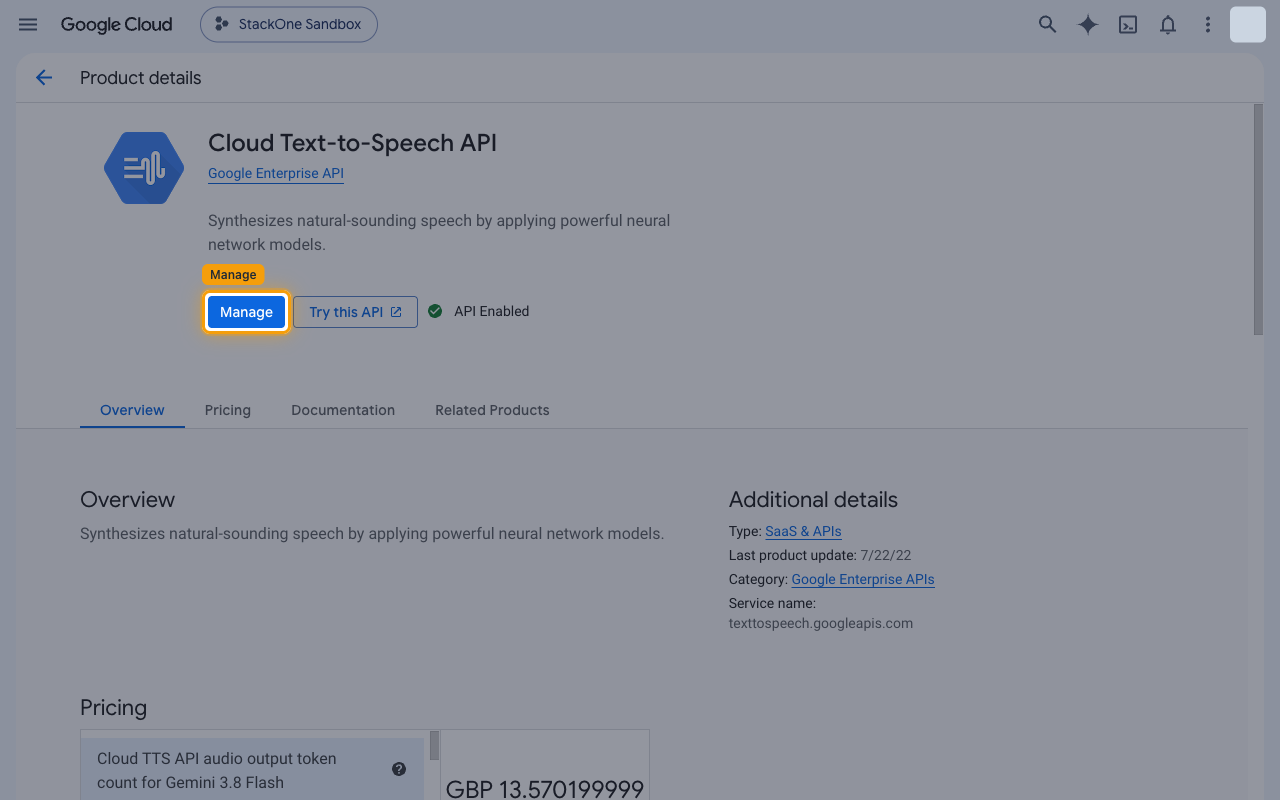
Task: Click the Additional details heading
Action: pyautogui.click(x=813, y=500)
